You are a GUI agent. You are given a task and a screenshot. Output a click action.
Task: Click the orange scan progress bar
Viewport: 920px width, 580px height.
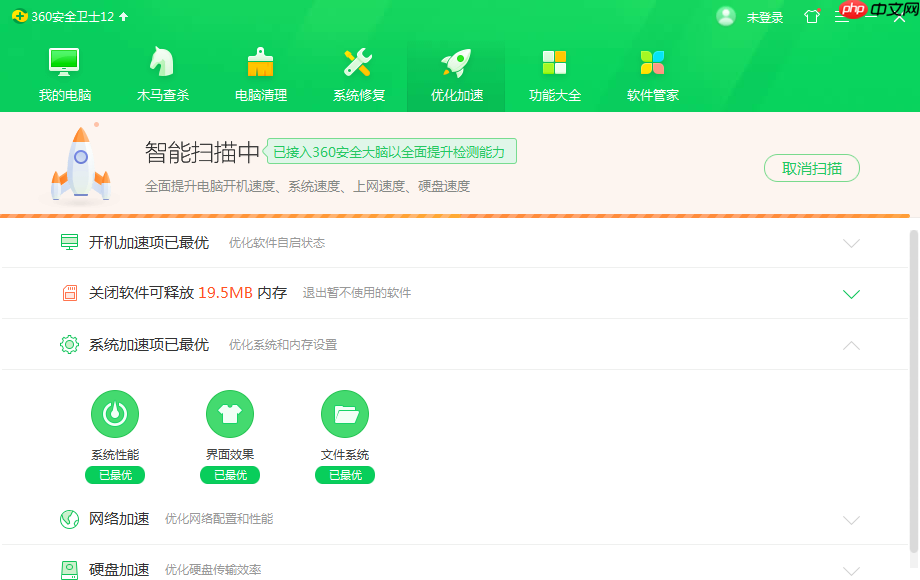pyautogui.click(x=455, y=216)
